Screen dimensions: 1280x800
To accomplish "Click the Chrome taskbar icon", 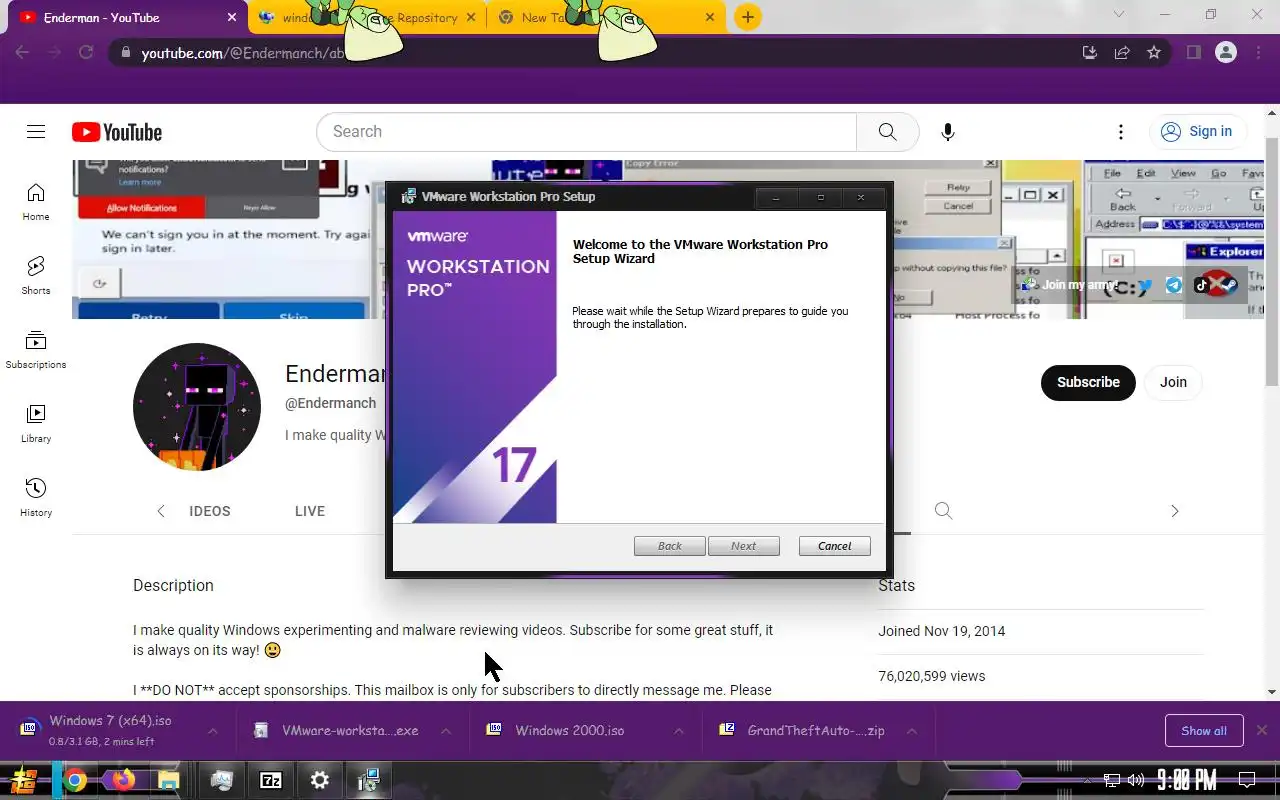I will [75, 780].
